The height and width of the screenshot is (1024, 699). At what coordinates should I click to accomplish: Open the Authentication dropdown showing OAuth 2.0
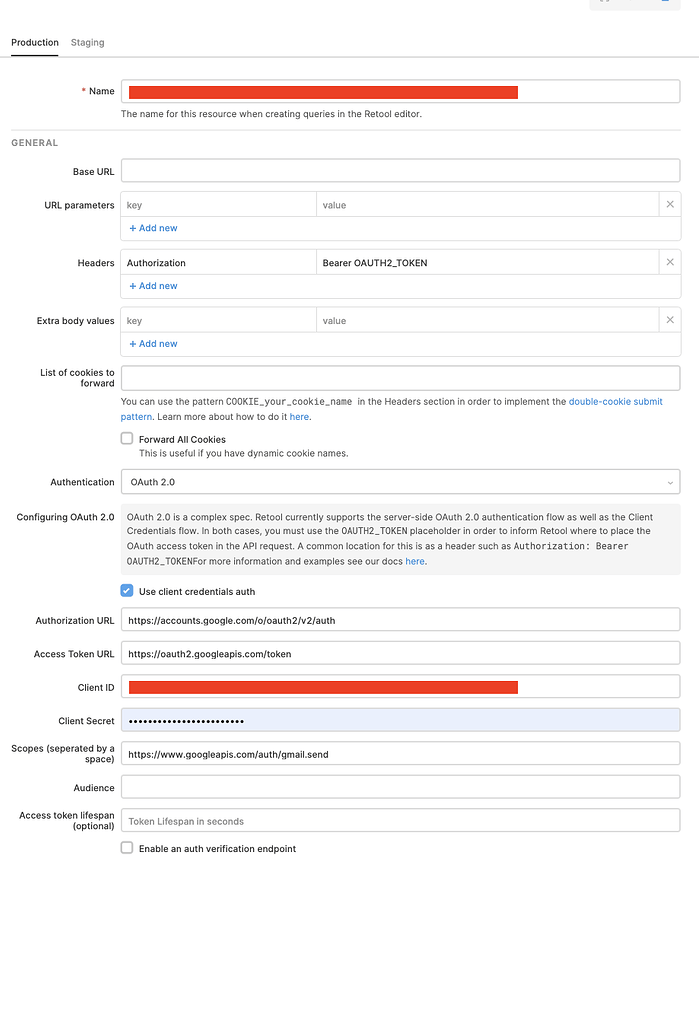400,482
